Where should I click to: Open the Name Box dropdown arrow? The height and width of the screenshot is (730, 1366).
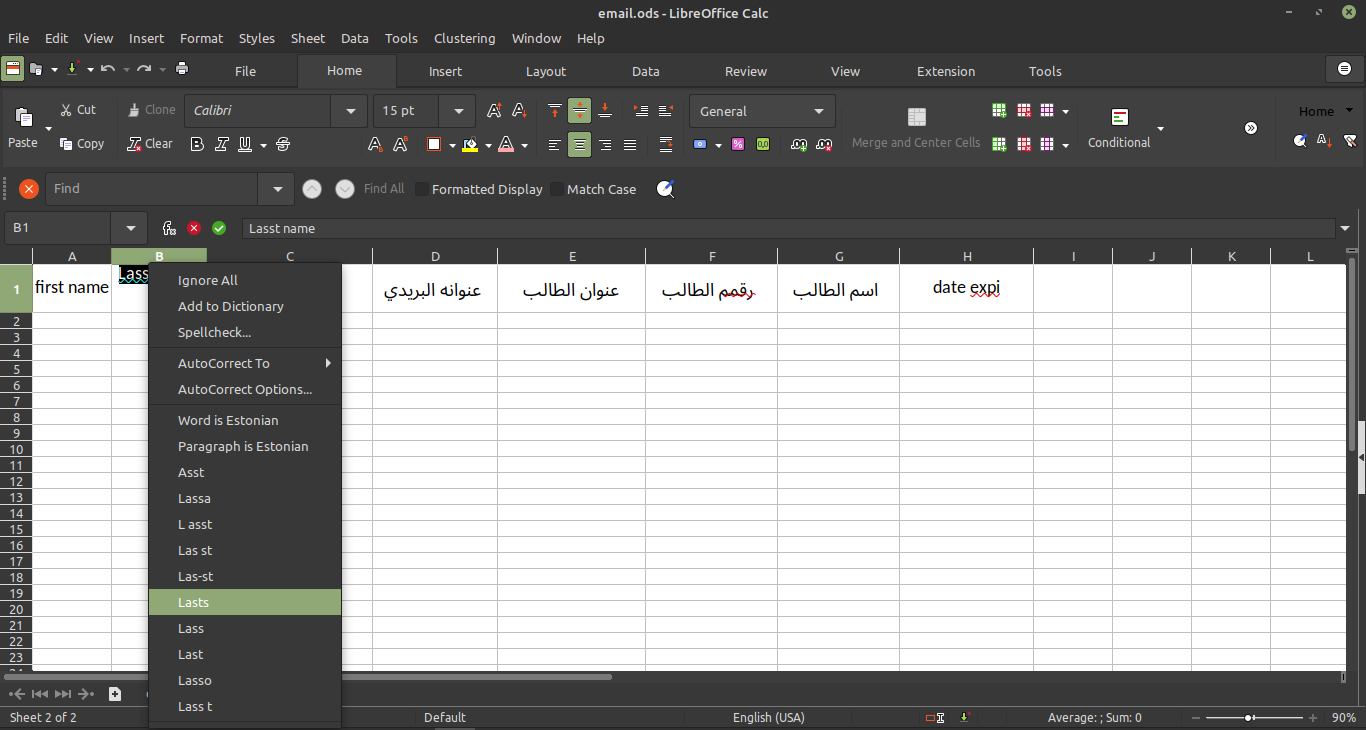[129, 228]
